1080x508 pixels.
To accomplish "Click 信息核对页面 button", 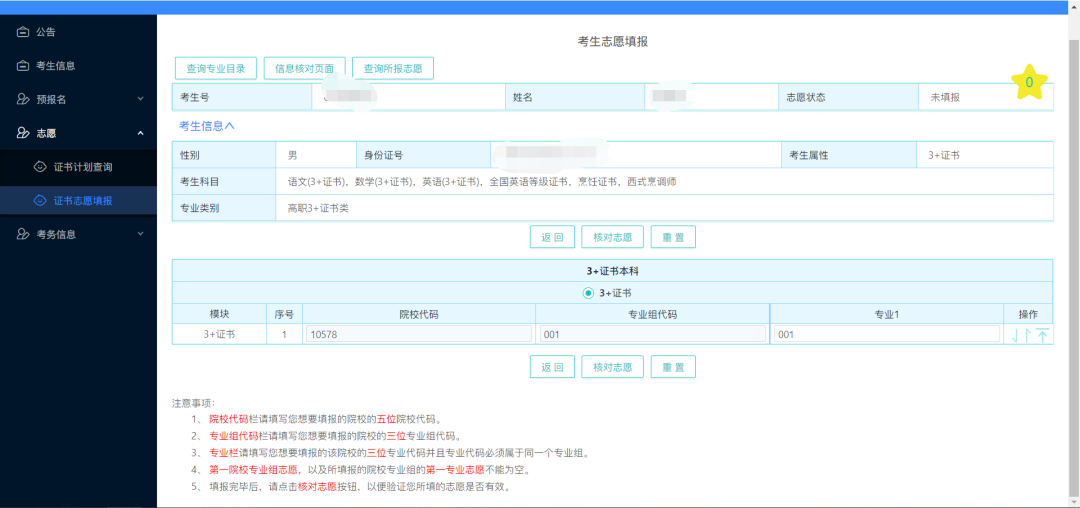I will coord(304,68).
